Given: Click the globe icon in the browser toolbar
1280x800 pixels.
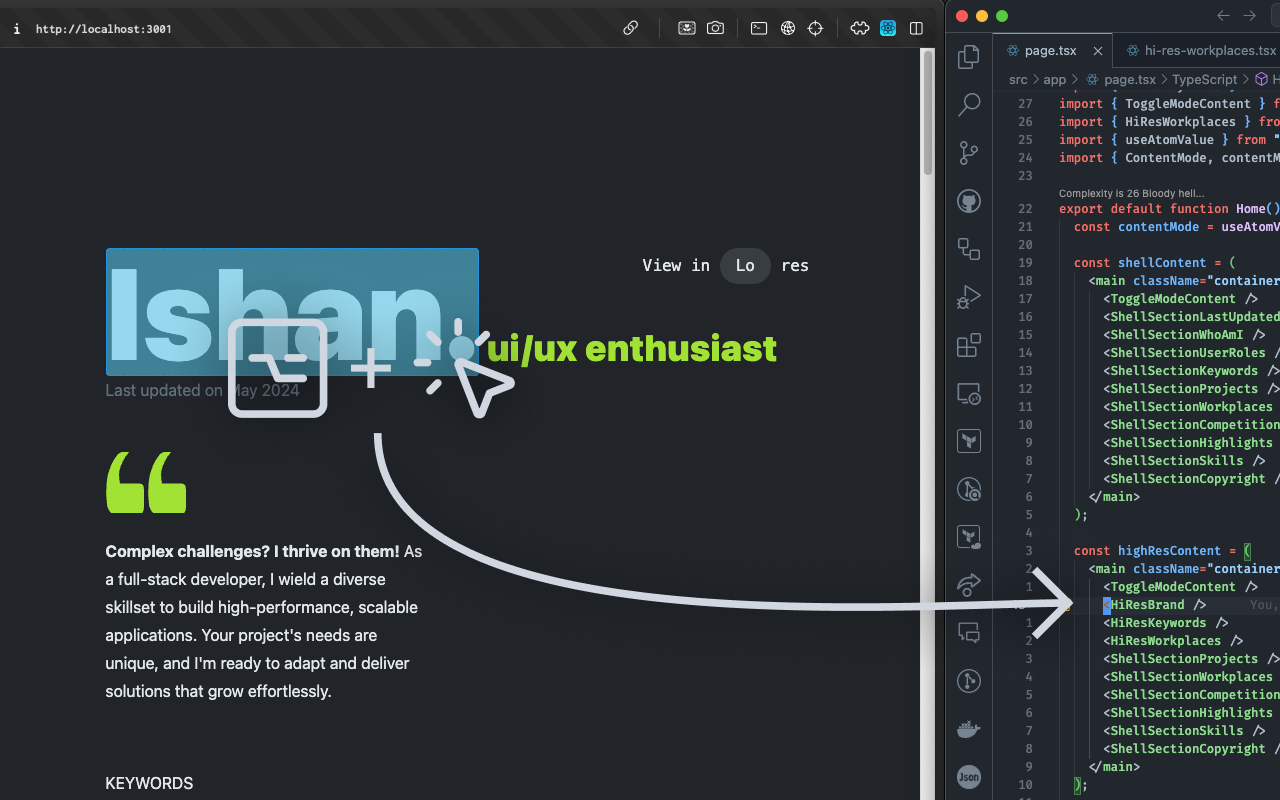Looking at the screenshot, I should click(787, 28).
